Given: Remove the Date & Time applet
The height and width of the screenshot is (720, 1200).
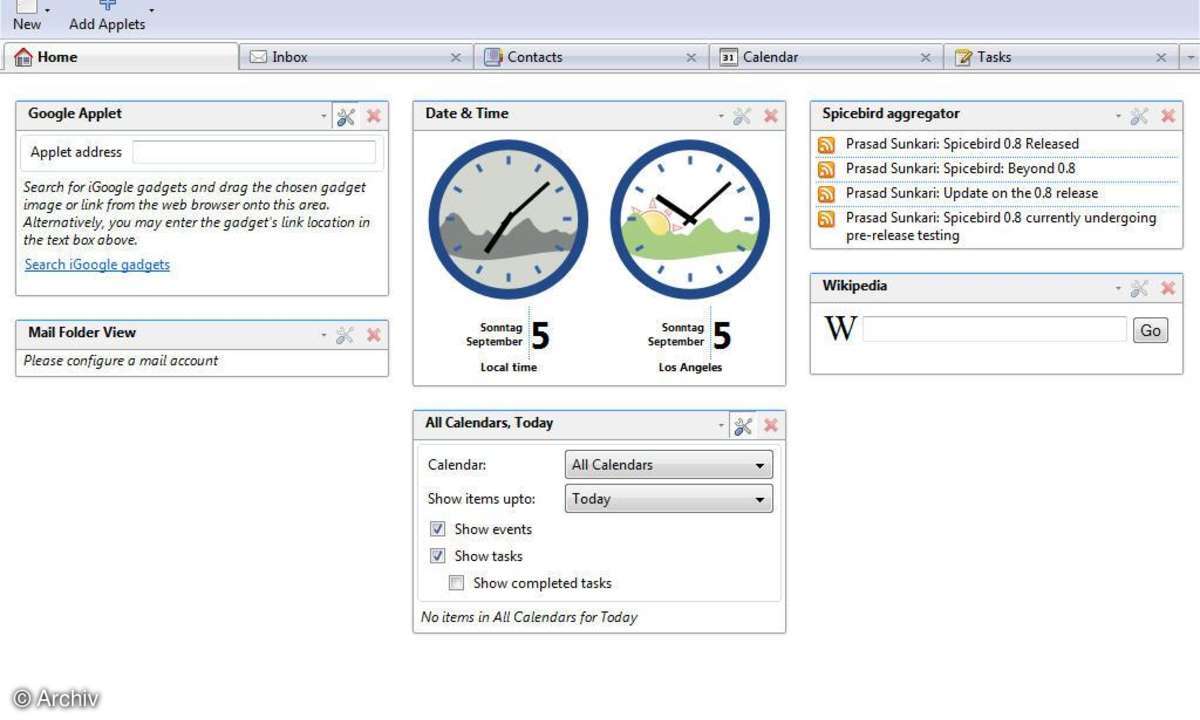Looking at the screenshot, I should [771, 116].
